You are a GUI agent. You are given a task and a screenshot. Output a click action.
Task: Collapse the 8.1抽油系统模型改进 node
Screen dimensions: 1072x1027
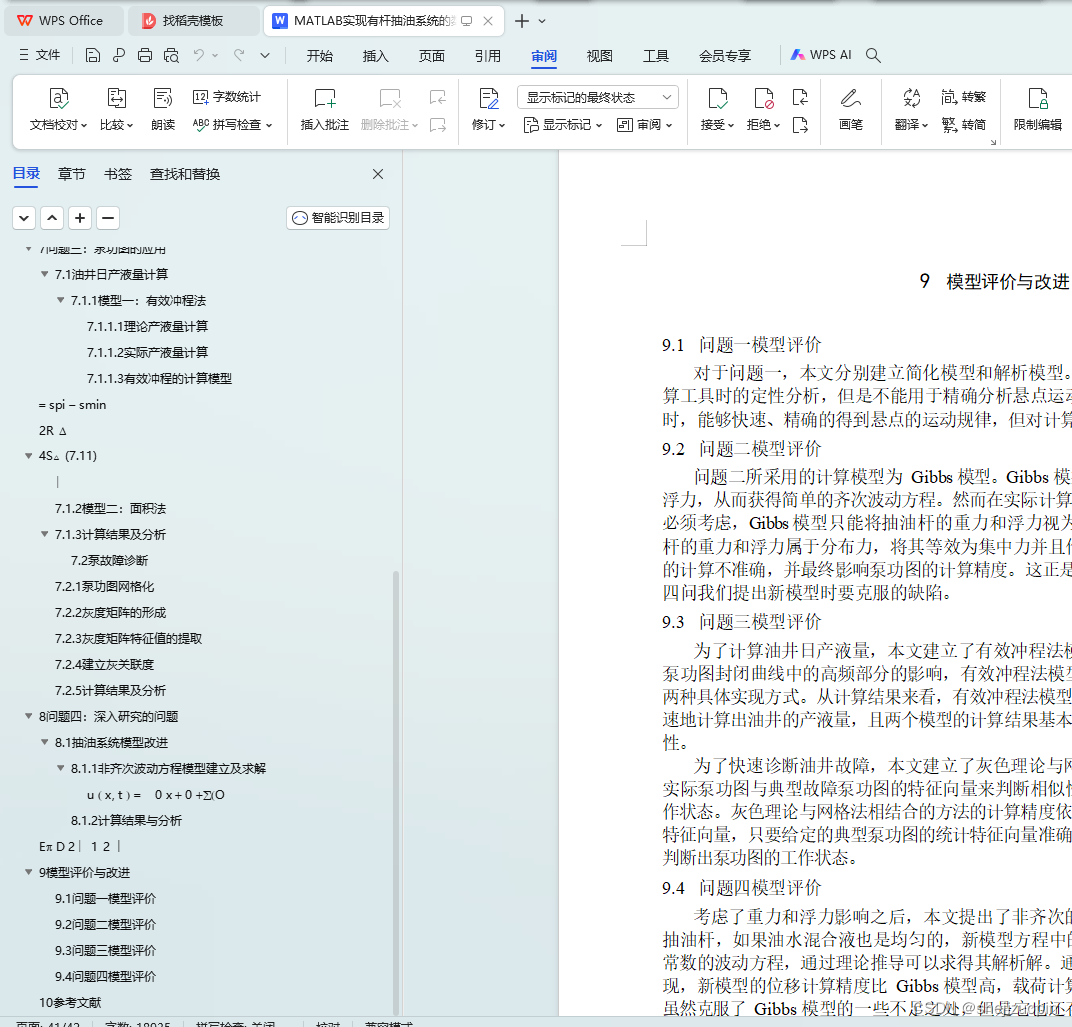click(44, 742)
